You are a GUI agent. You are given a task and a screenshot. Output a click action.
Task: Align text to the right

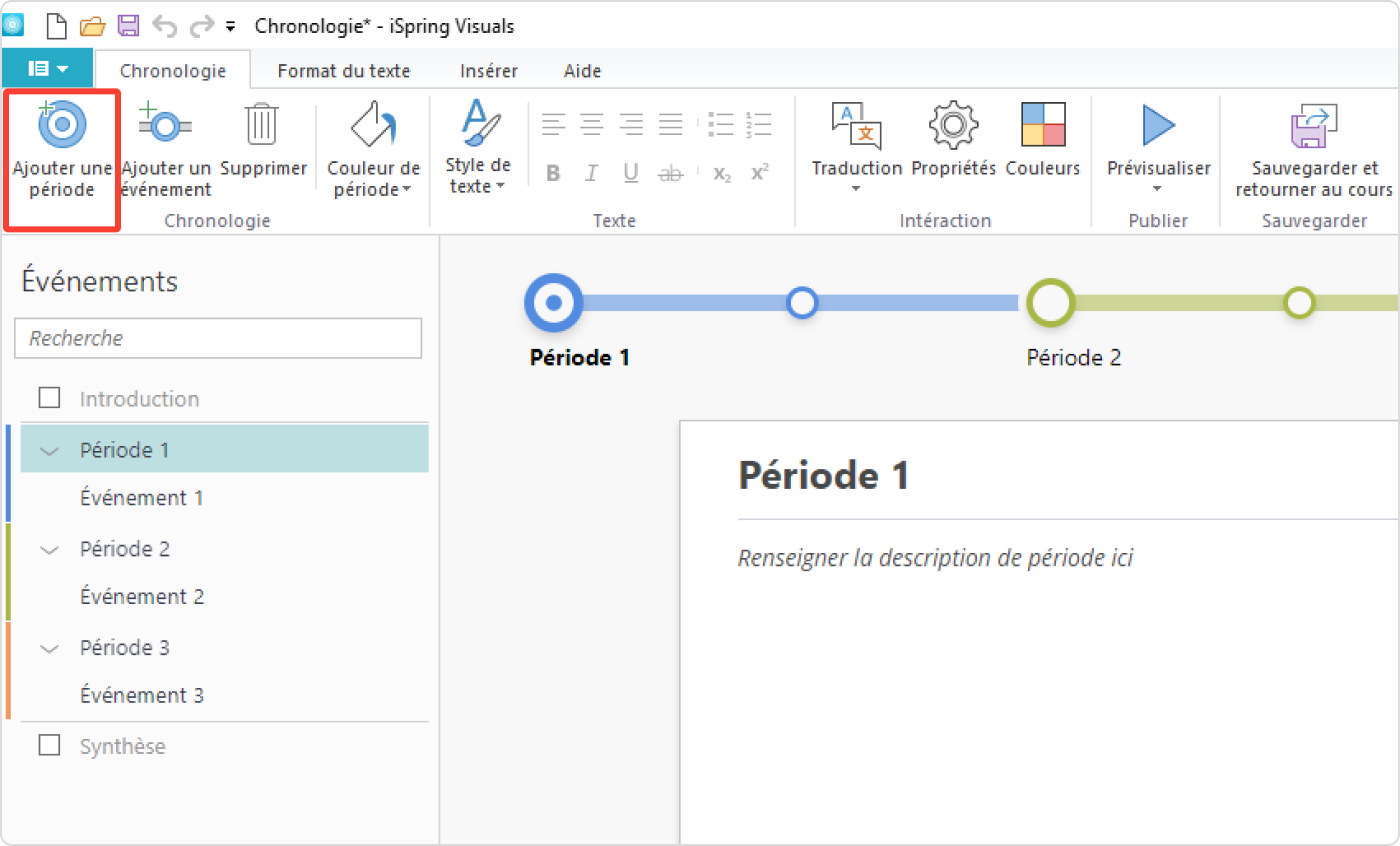tap(631, 124)
